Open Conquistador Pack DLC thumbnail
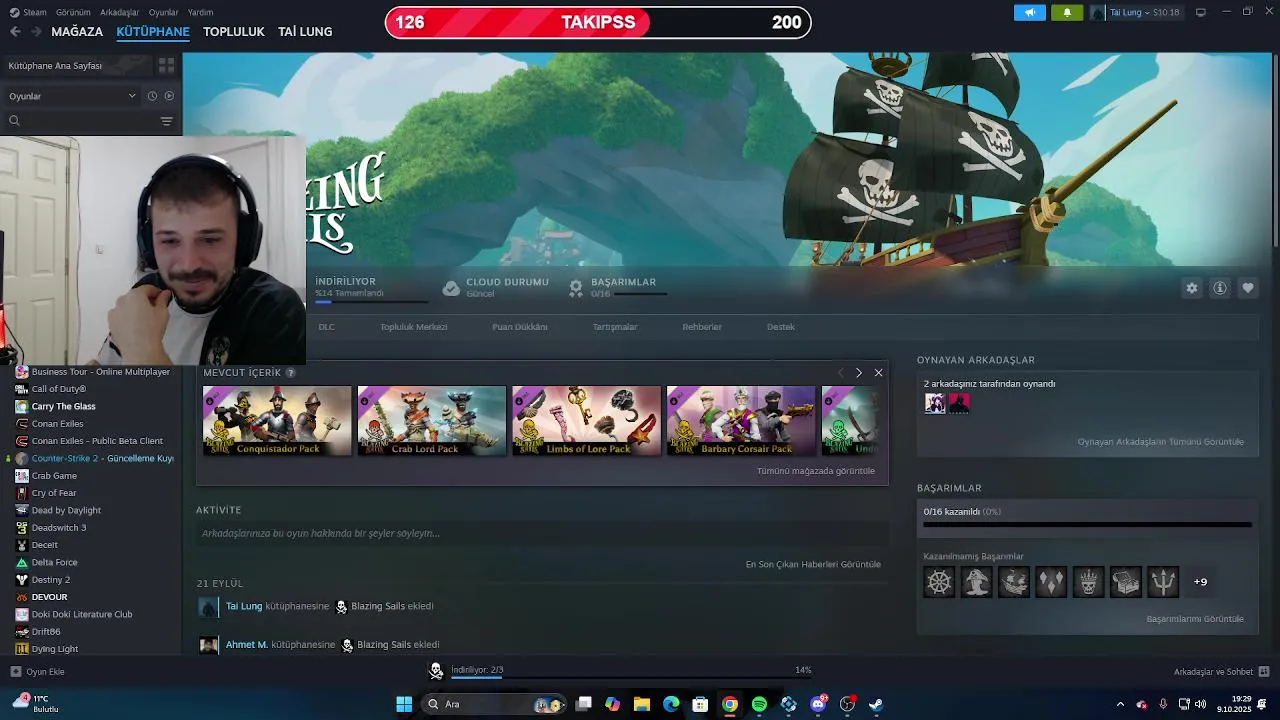 277,421
